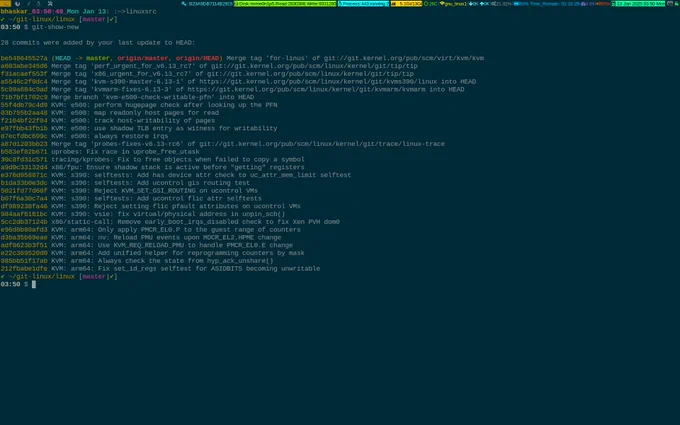Click the network upload rate indicator
680x425 pixels.
(x=484, y=3)
